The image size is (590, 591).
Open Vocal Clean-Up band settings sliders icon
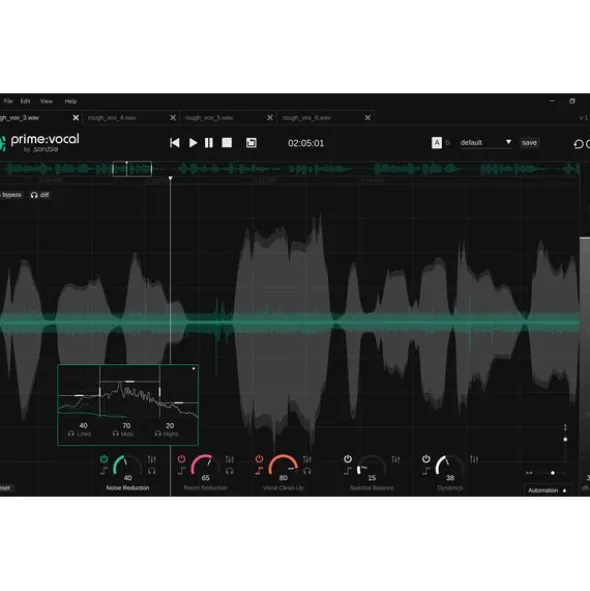pos(307,459)
